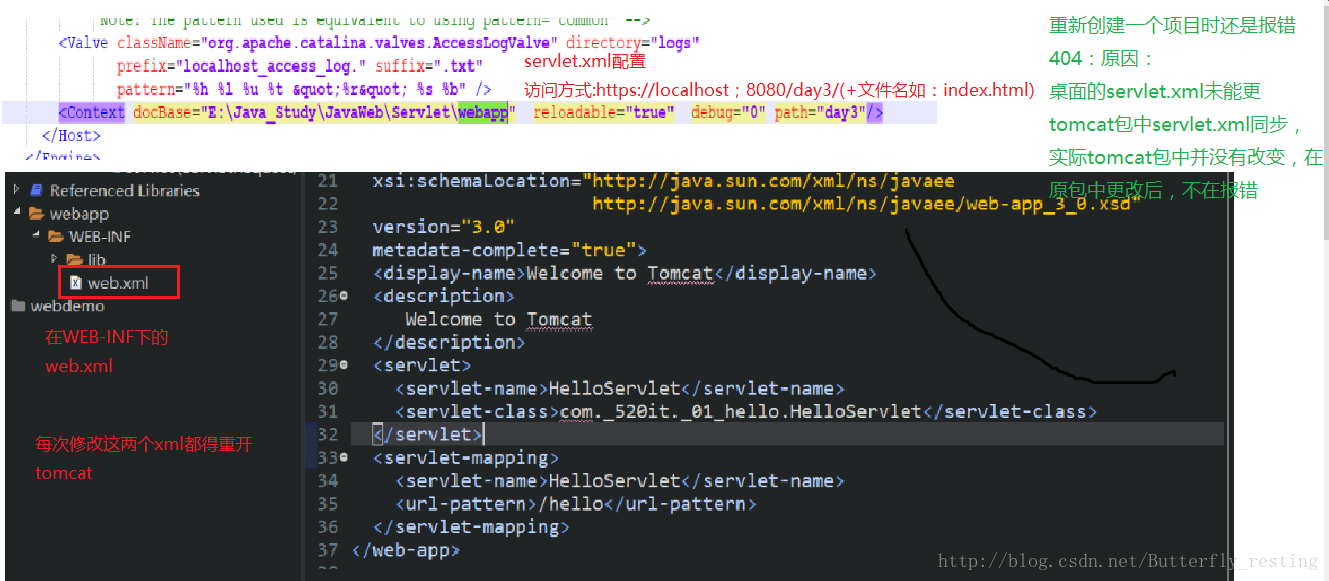Select the lib folder label
The image size is (1329, 581).
(x=97, y=260)
